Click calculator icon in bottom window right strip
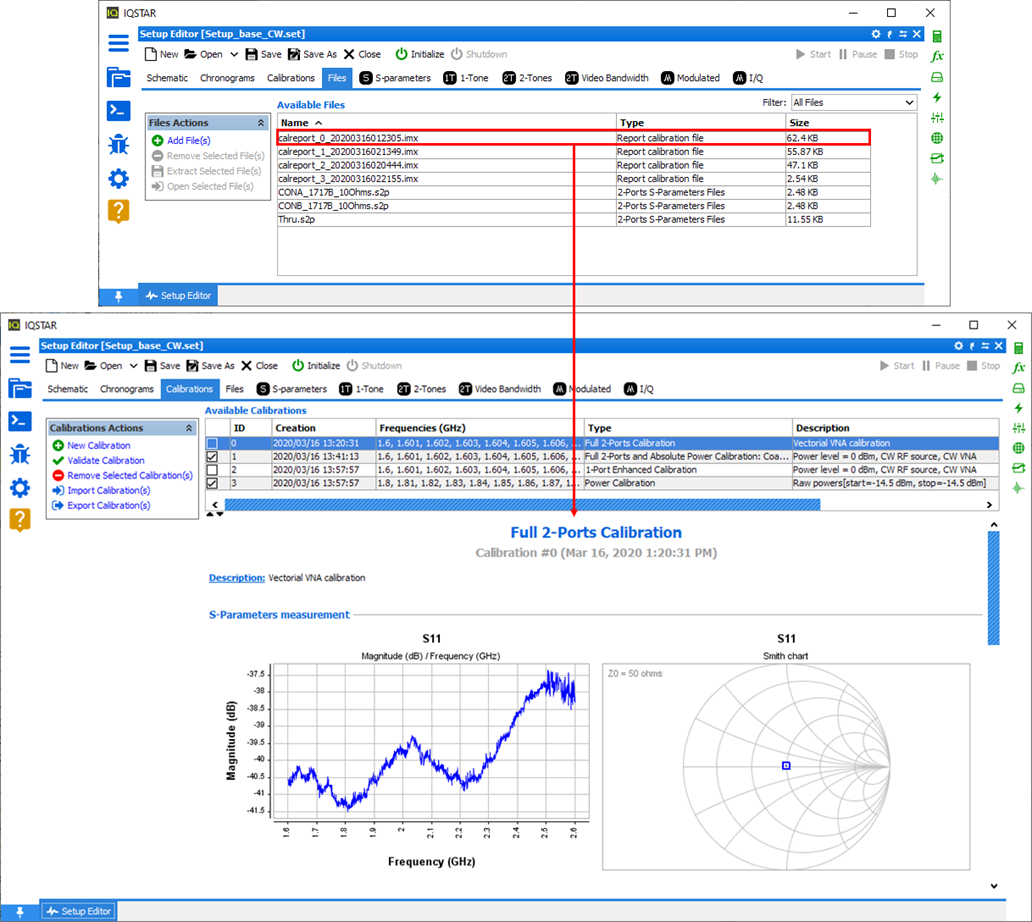This screenshot has height=922, width=1032. tap(1019, 347)
